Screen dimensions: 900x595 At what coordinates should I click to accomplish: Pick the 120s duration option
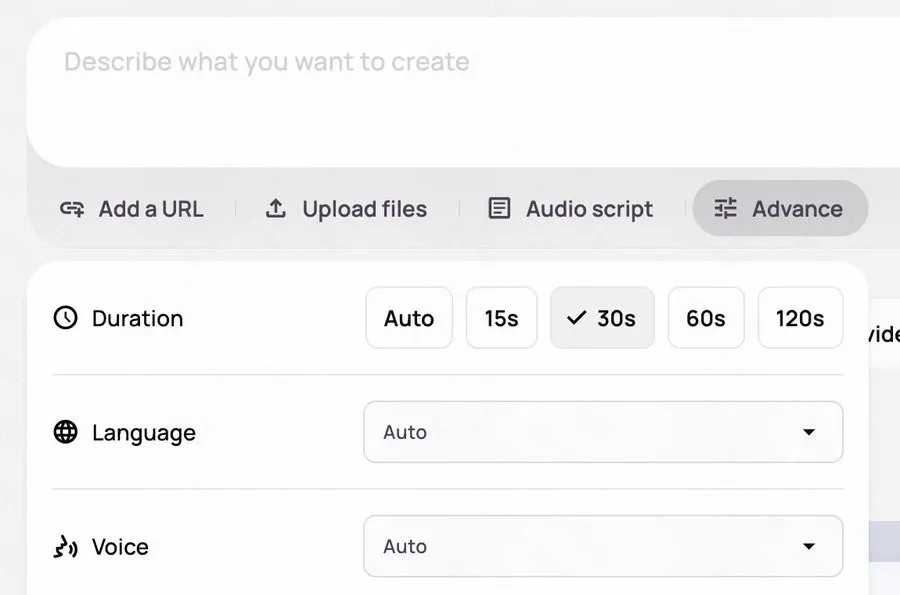(800, 318)
